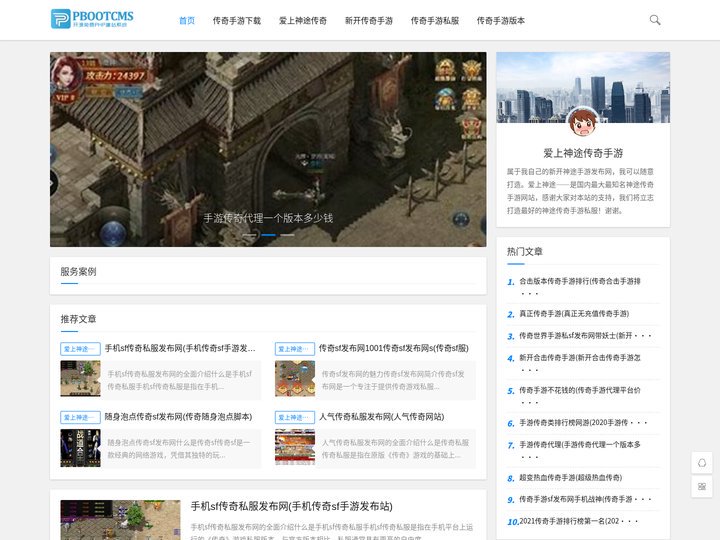Select the 新开传奇手游 nav item
Image resolution: width=720 pixels, height=540 pixels.
369,21
